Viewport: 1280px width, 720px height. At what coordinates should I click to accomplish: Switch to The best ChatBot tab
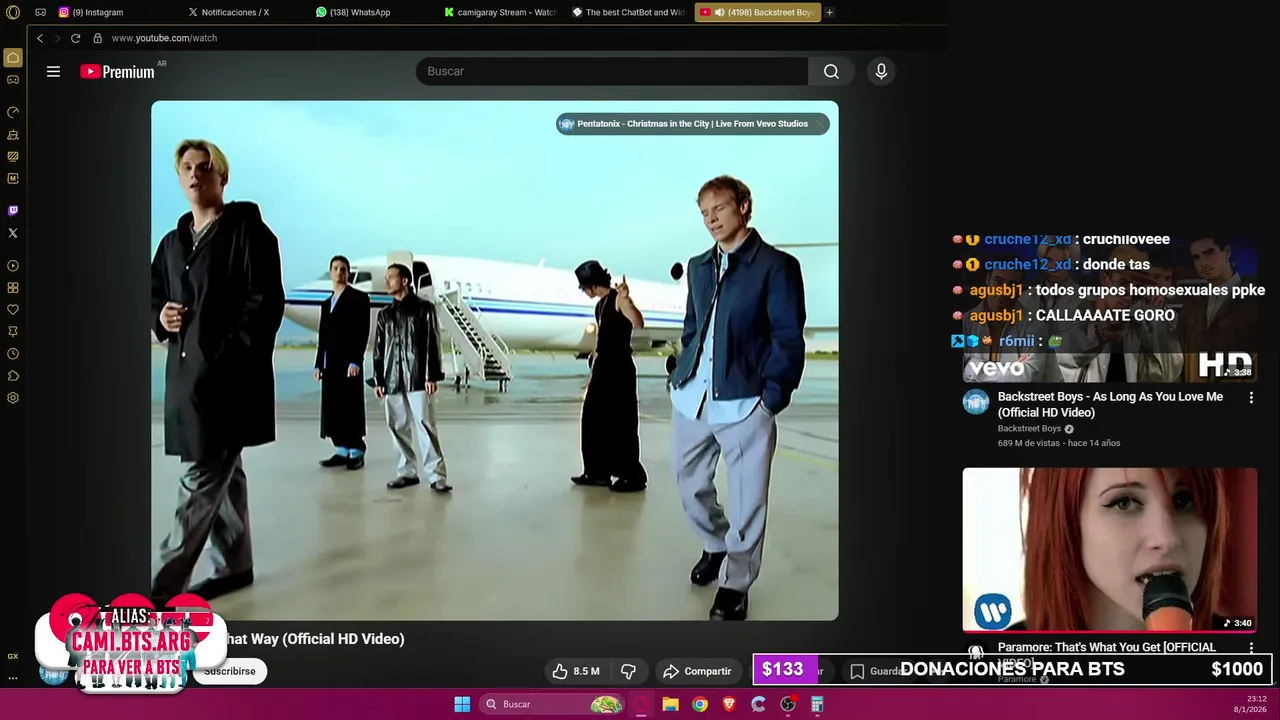(x=628, y=12)
